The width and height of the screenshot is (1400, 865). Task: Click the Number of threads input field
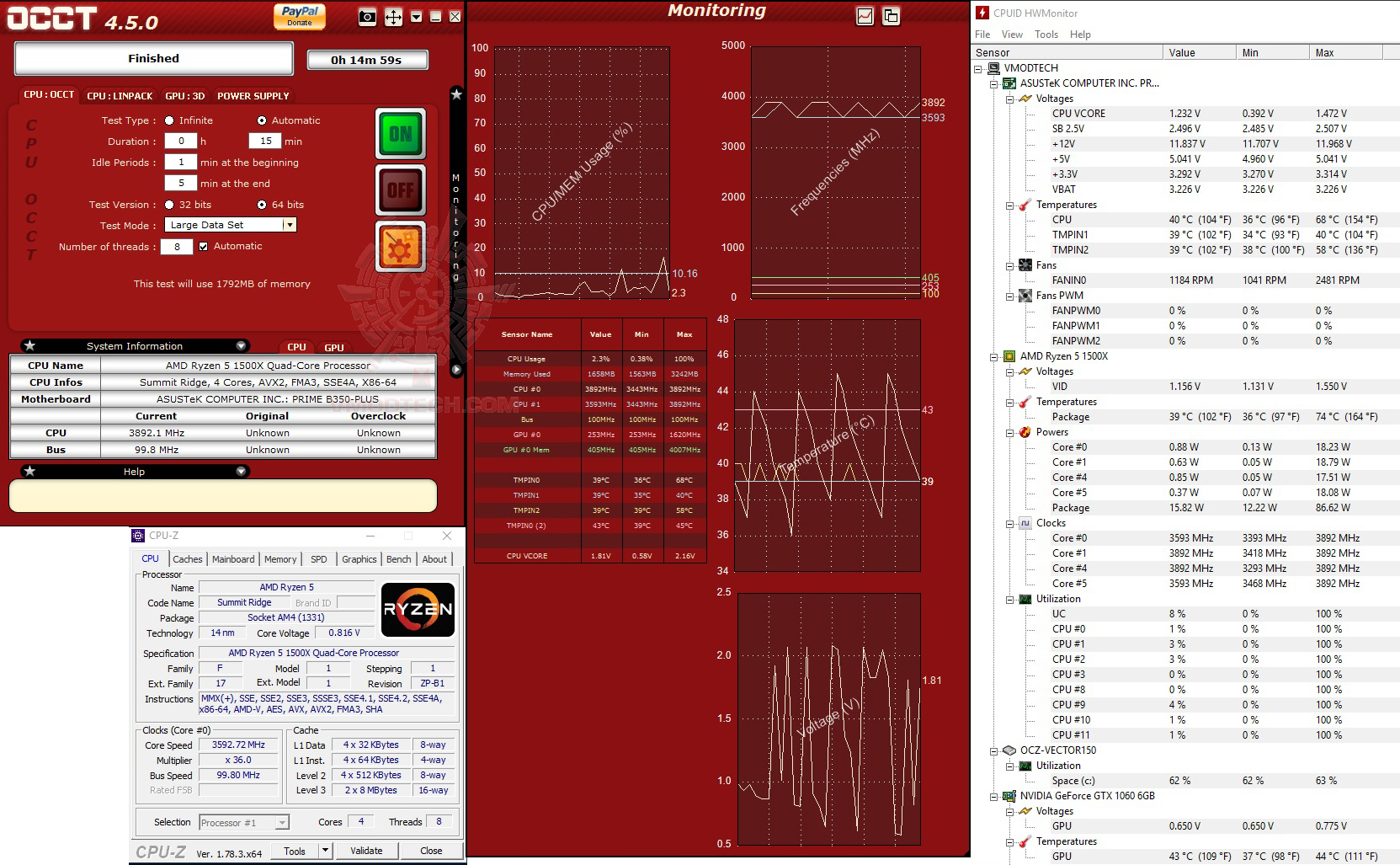(177, 247)
